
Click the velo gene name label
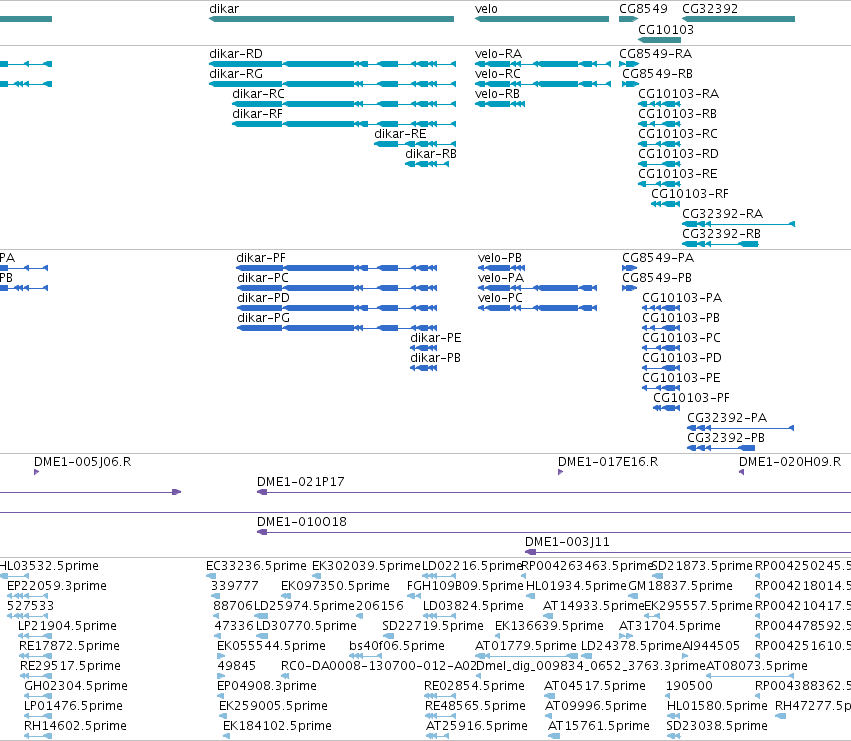pyautogui.click(x=486, y=9)
